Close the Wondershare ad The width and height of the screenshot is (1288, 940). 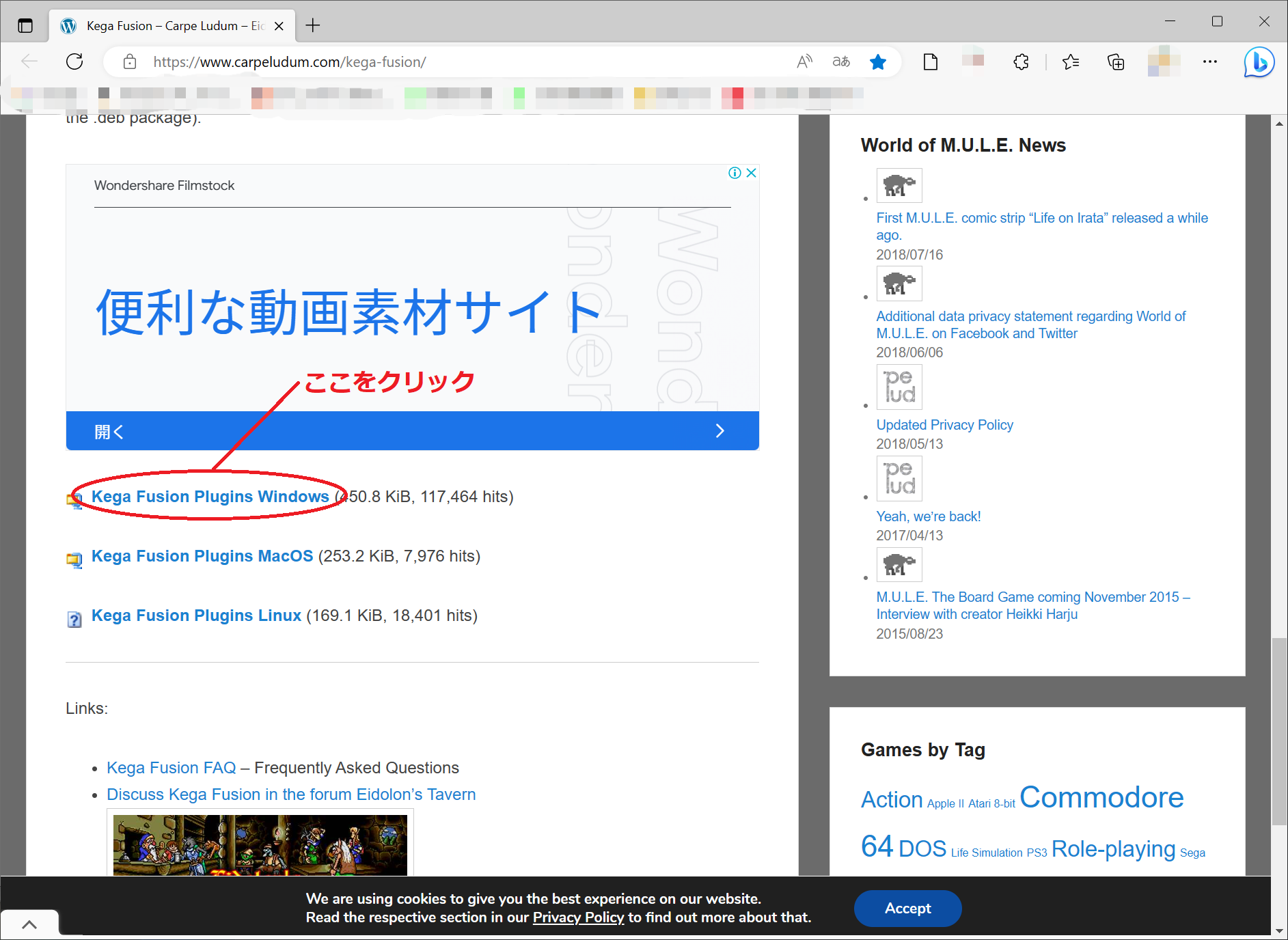click(x=751, y=173)
